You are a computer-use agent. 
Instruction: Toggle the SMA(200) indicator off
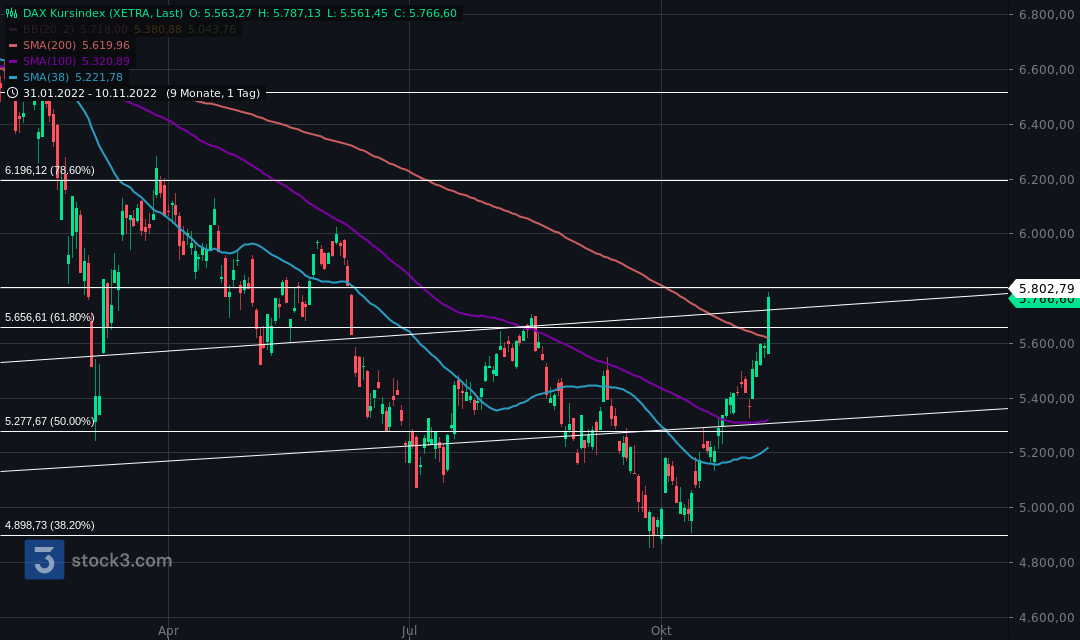13,44
